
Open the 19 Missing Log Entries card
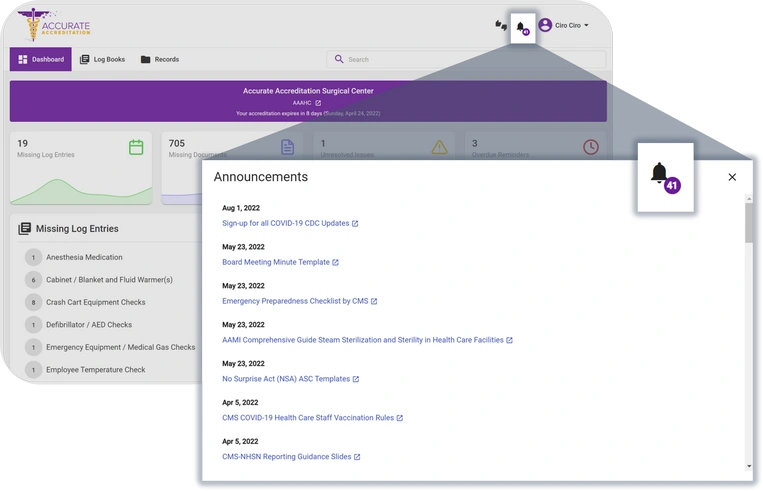(x=81, y=168)
